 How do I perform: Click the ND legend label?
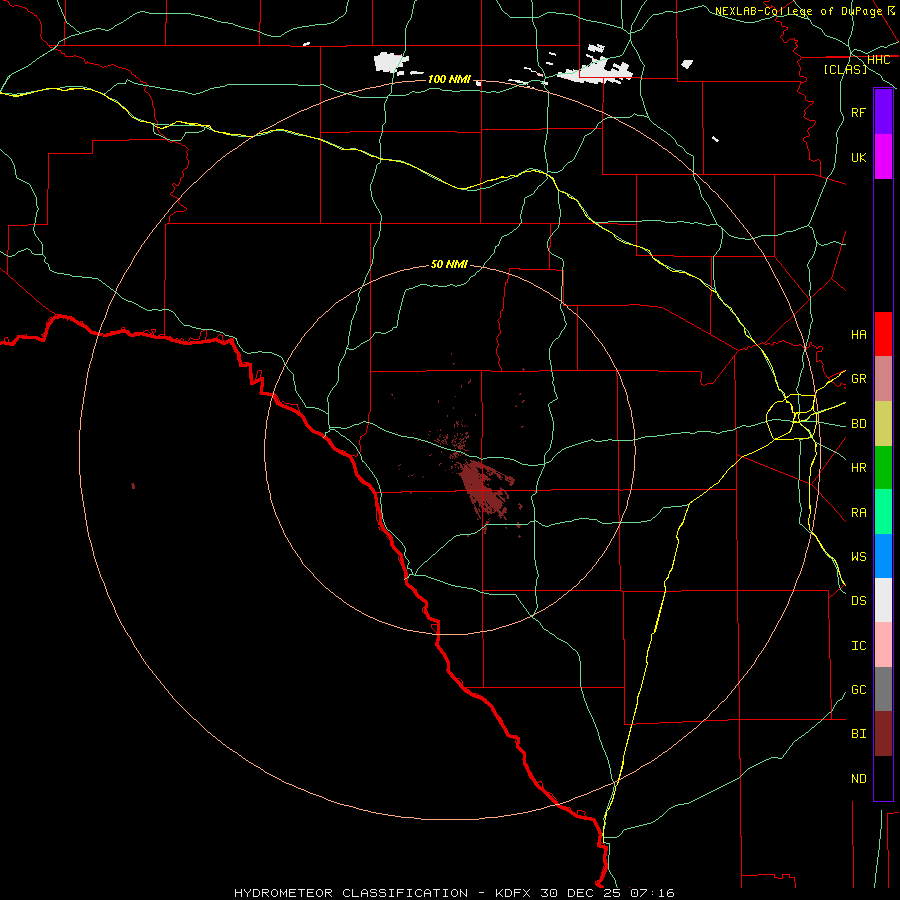pos(858,778)
